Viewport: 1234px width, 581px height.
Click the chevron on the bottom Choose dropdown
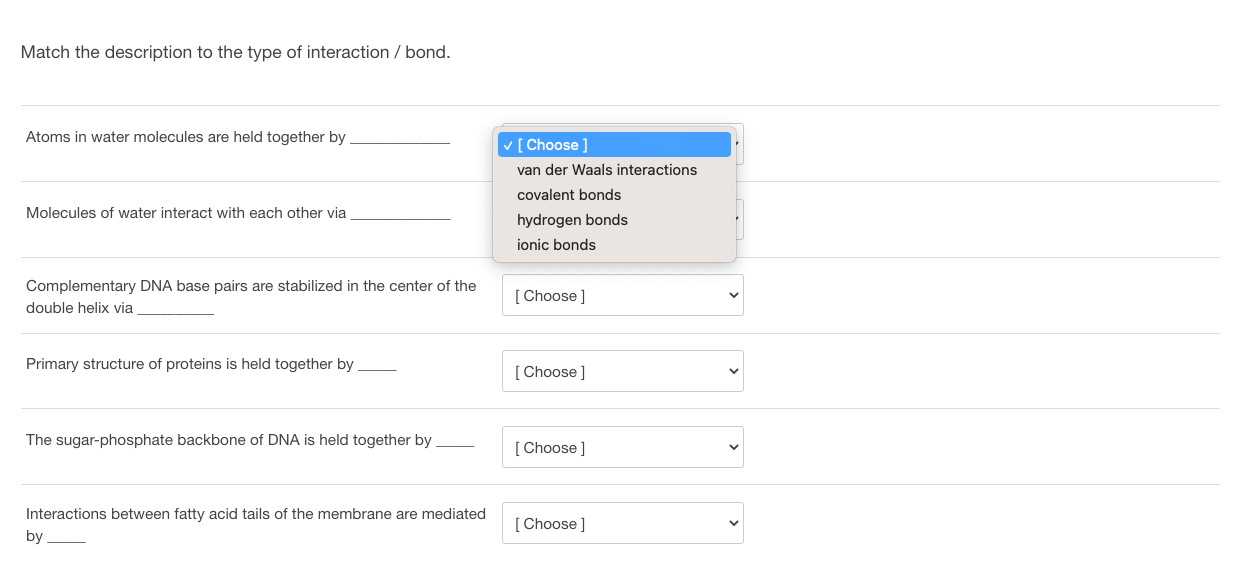click(x=731, y=523)
